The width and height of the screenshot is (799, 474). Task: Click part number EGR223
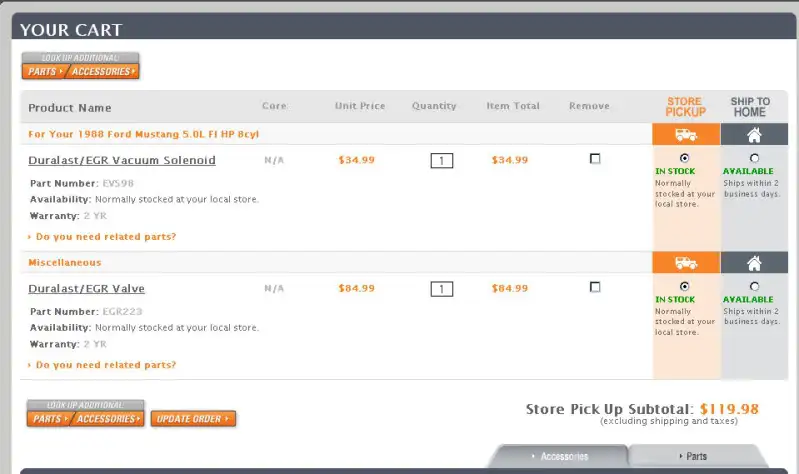coord(122,312)
